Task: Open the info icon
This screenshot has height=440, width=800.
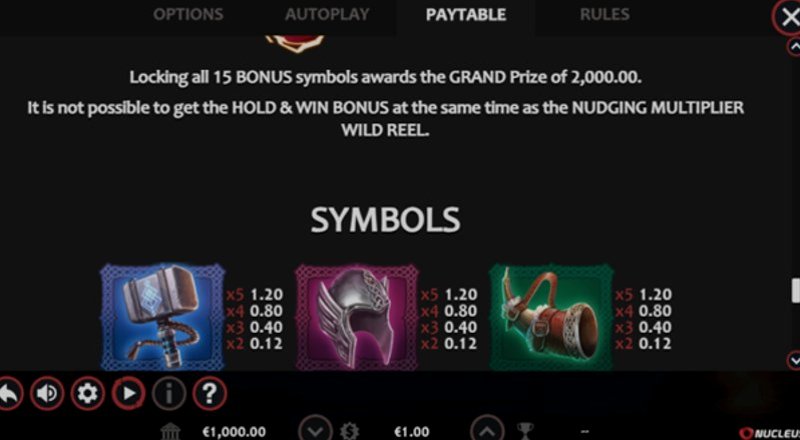Action: [x=169, y=394]
